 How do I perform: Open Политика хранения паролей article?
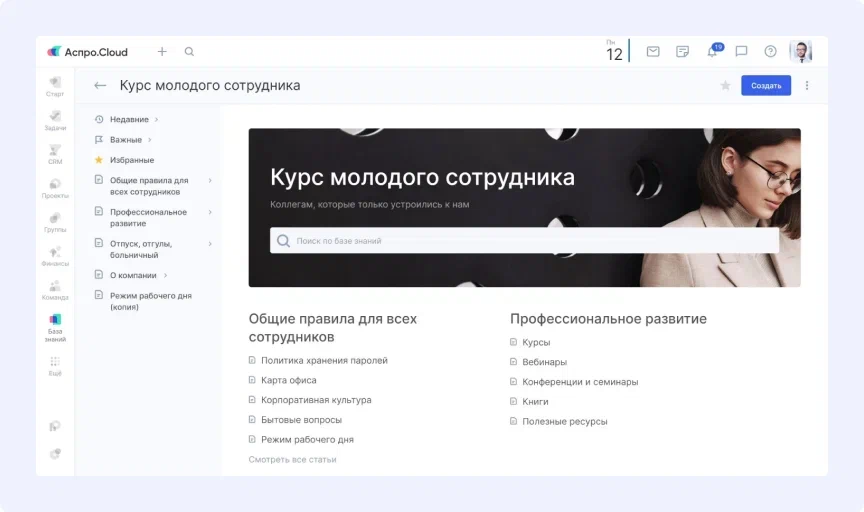tap(324, 360)
